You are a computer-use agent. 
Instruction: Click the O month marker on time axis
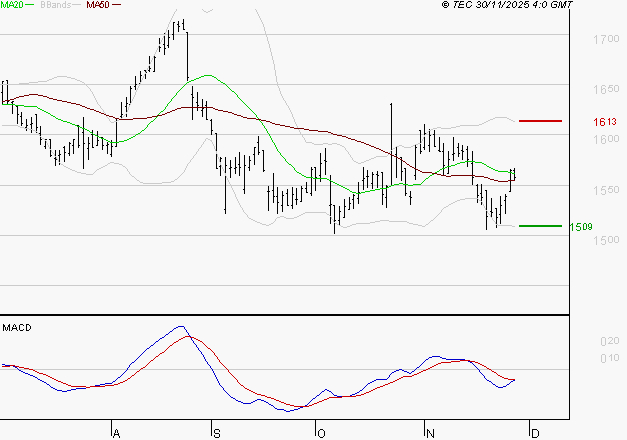tap(321, 434)
